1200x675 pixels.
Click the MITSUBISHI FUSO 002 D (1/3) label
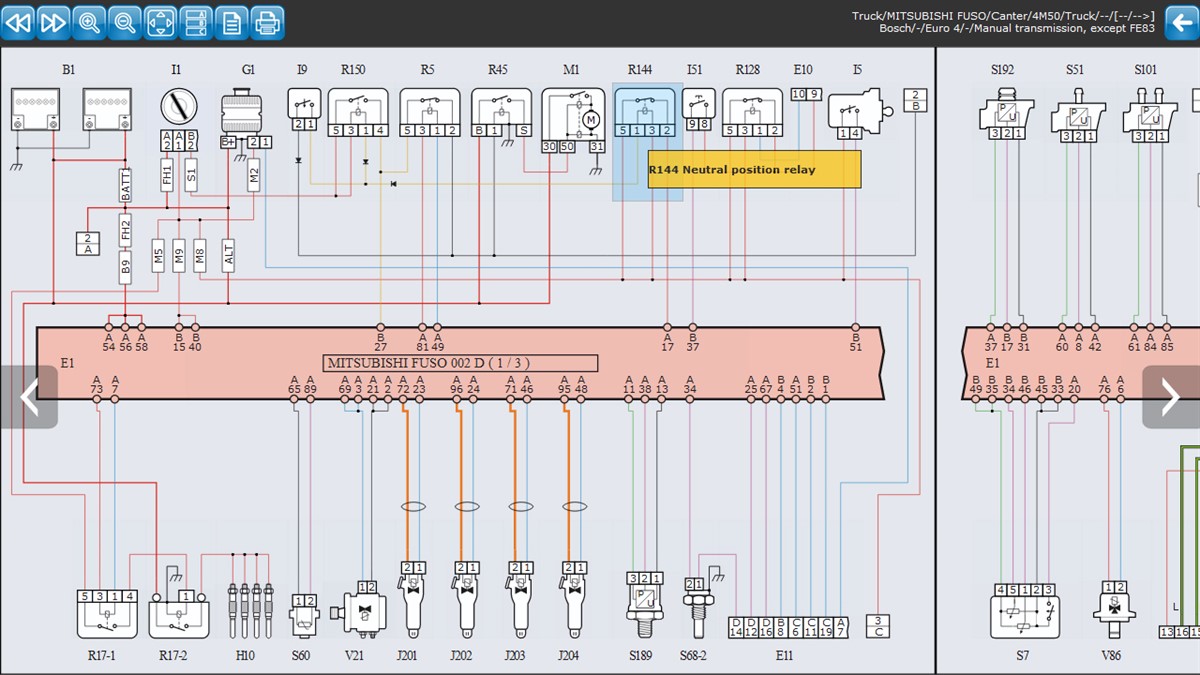461,363
